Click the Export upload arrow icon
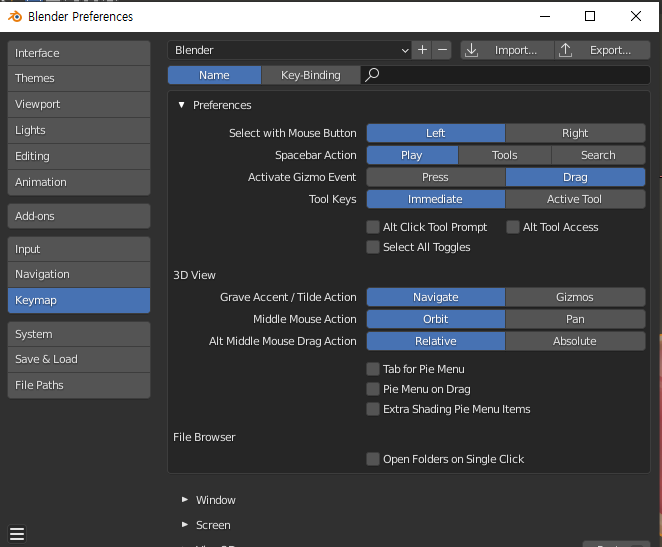 click(565, 50)
